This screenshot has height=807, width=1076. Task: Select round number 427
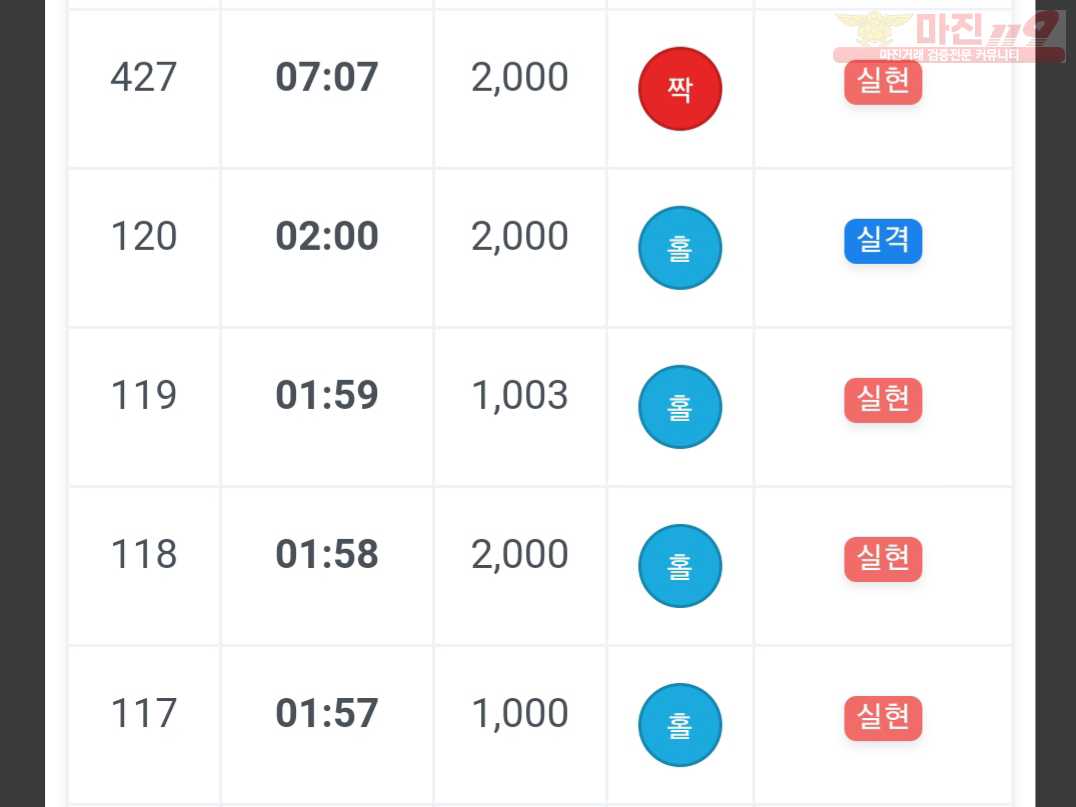[x=143, y=77]
